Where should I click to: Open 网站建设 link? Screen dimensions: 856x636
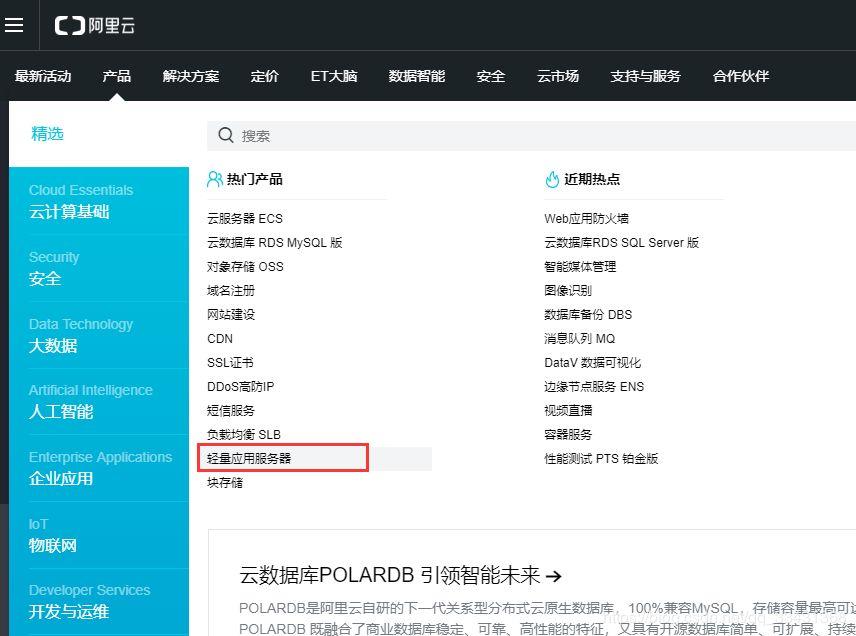pos(231,314)
